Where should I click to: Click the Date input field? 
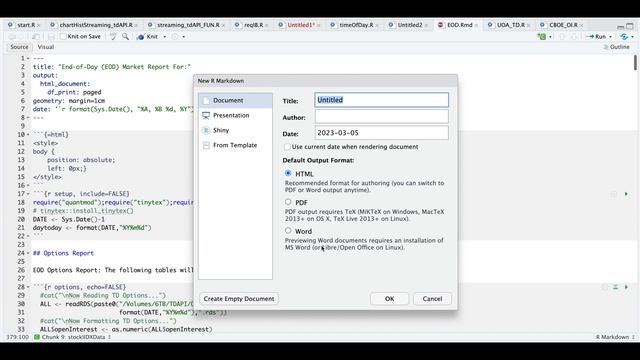point(382,133)
